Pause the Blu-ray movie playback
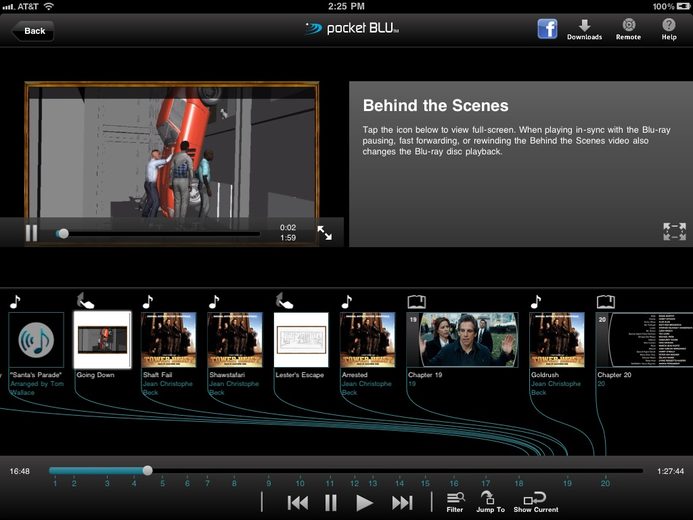The image size is (693, 520). tap(331, 503)
